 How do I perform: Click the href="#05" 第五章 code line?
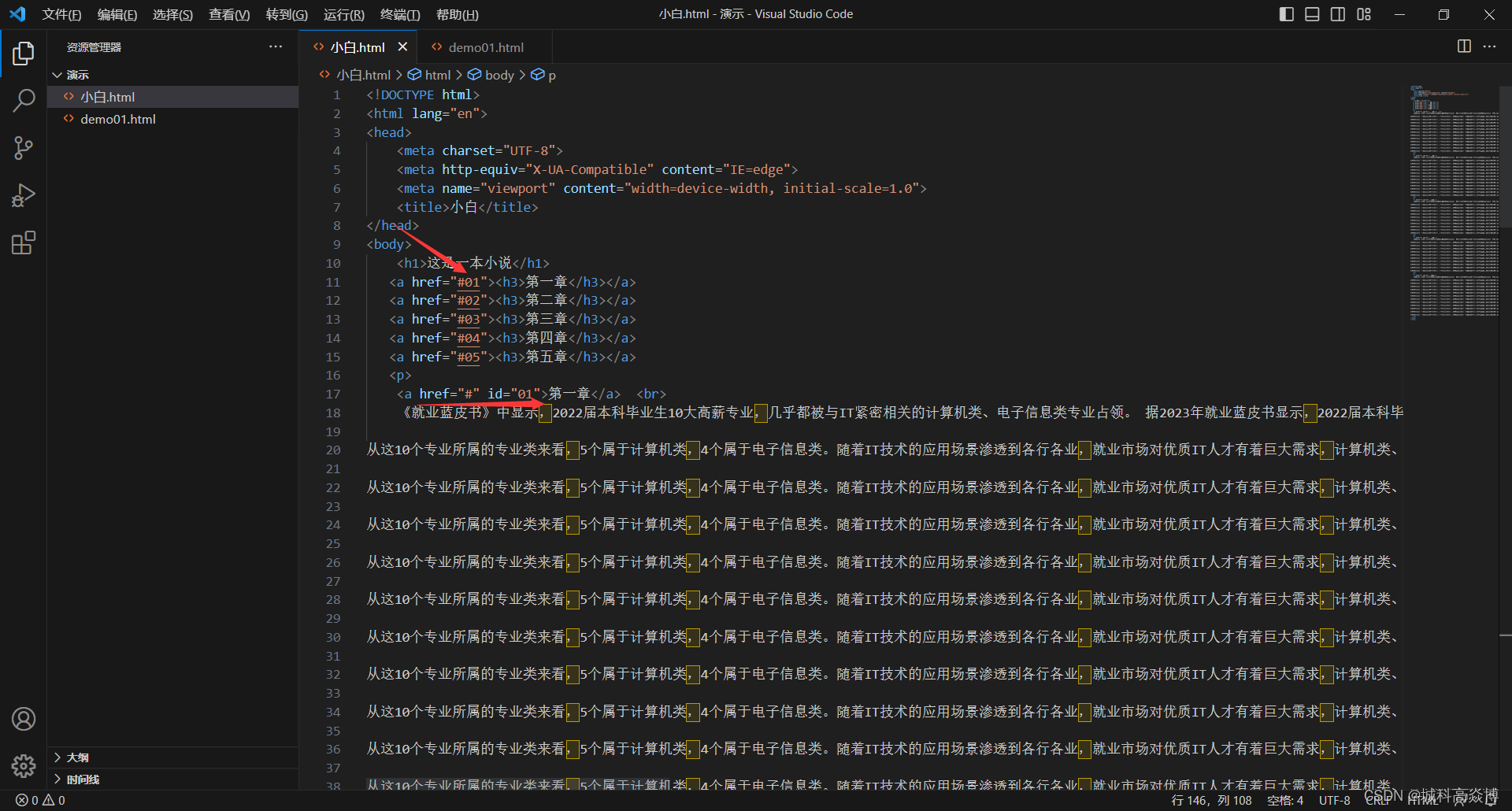coord(513,357)
